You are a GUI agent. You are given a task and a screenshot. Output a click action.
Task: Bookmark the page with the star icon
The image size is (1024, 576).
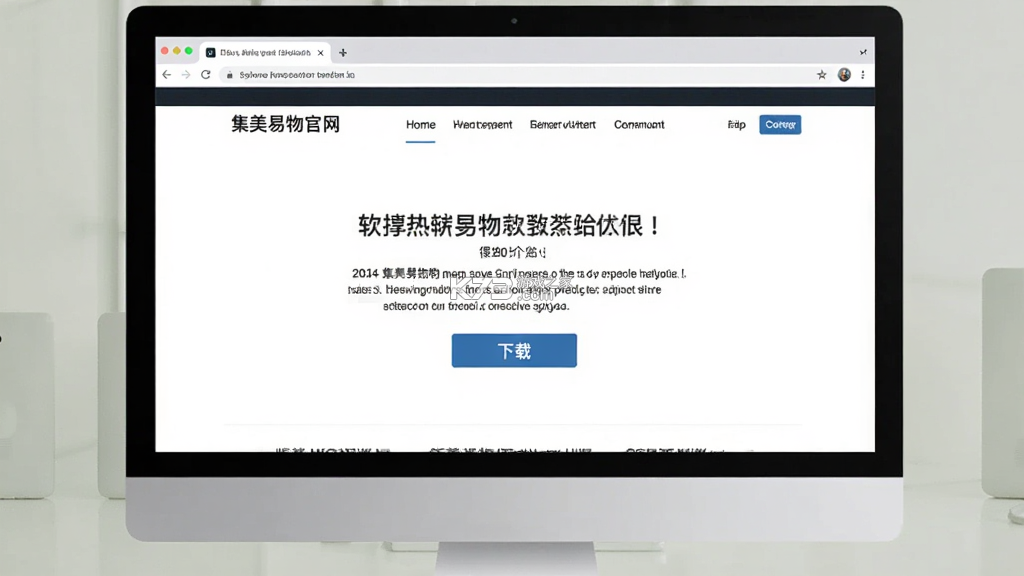(822, 75)
